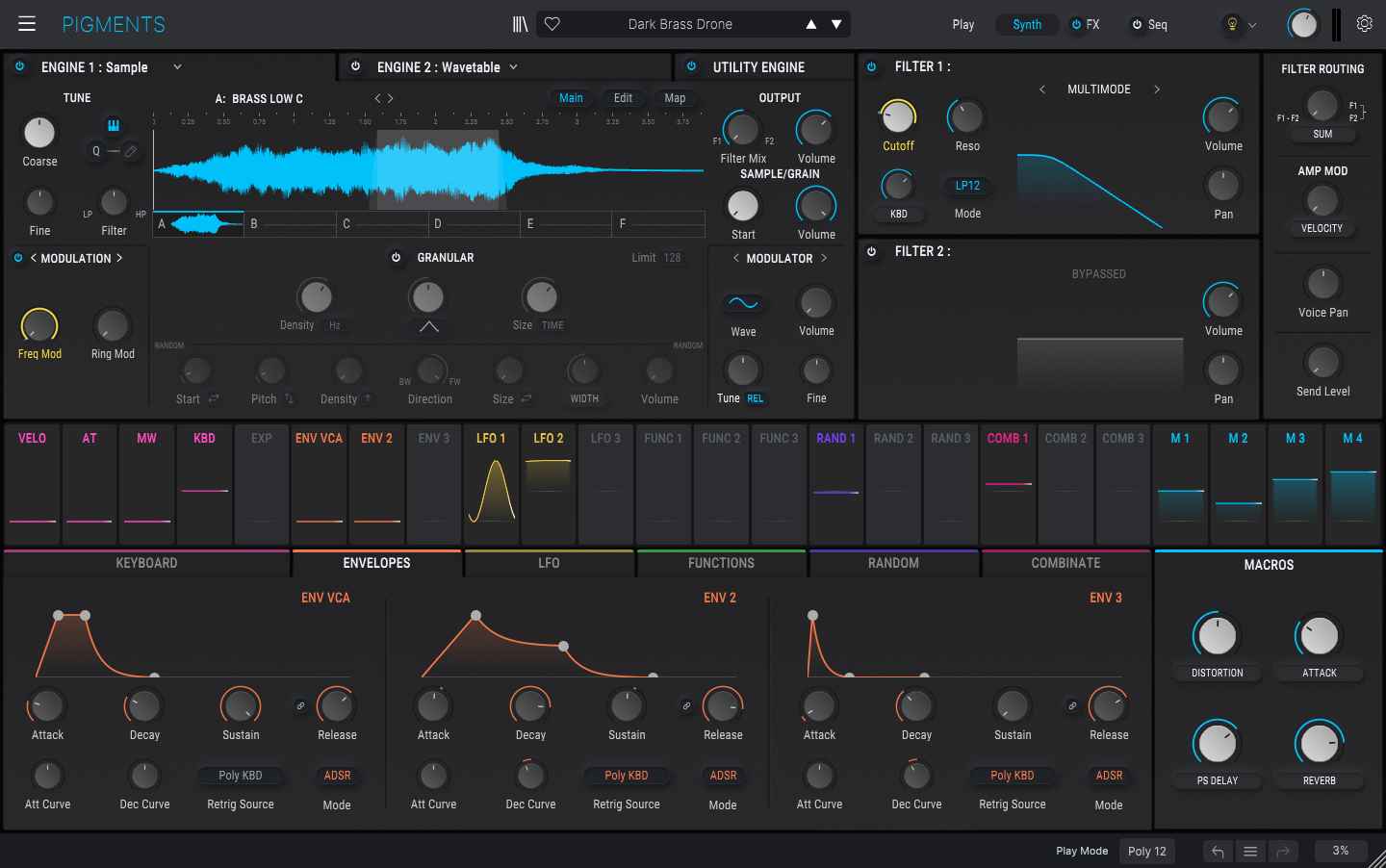Click the Synth view button

click(1027, 25)
